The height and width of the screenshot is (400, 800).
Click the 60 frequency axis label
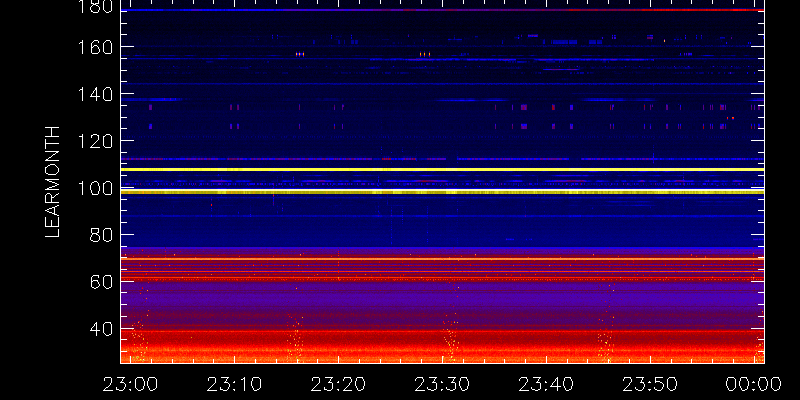(x=102, y=282)
